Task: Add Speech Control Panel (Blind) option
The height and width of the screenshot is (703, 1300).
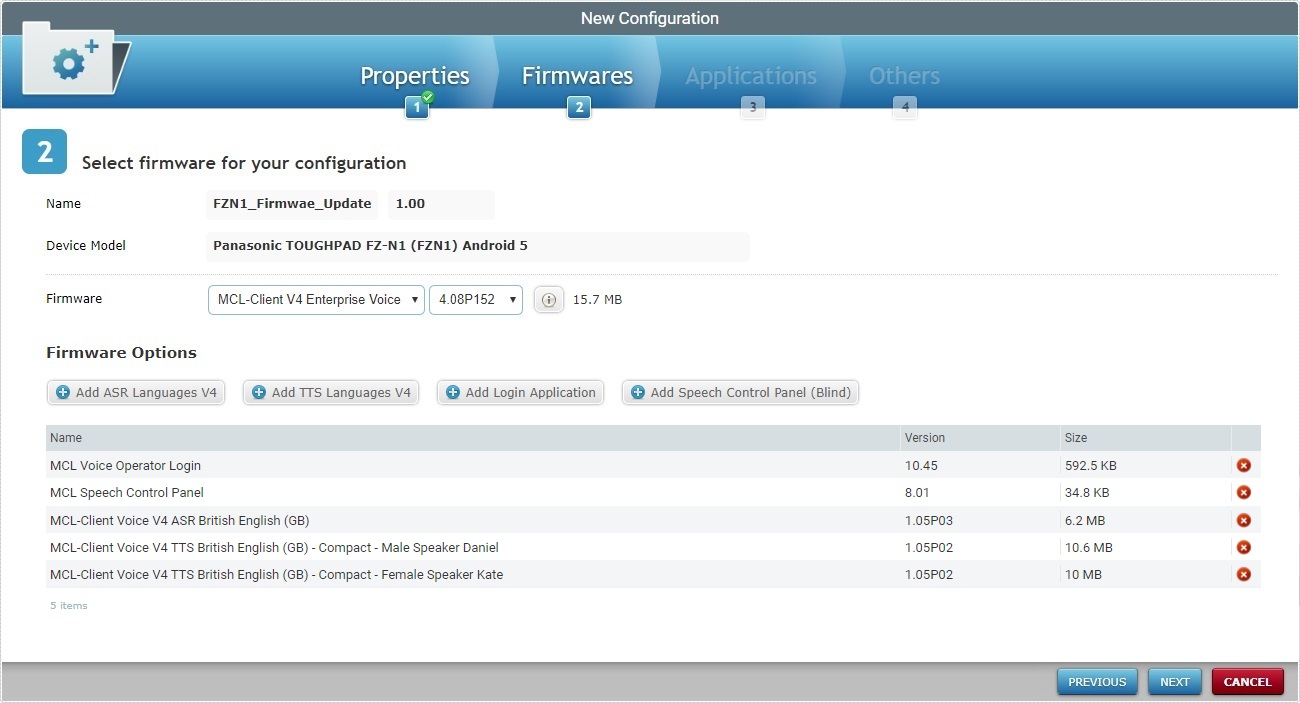Action: [740, 392]
